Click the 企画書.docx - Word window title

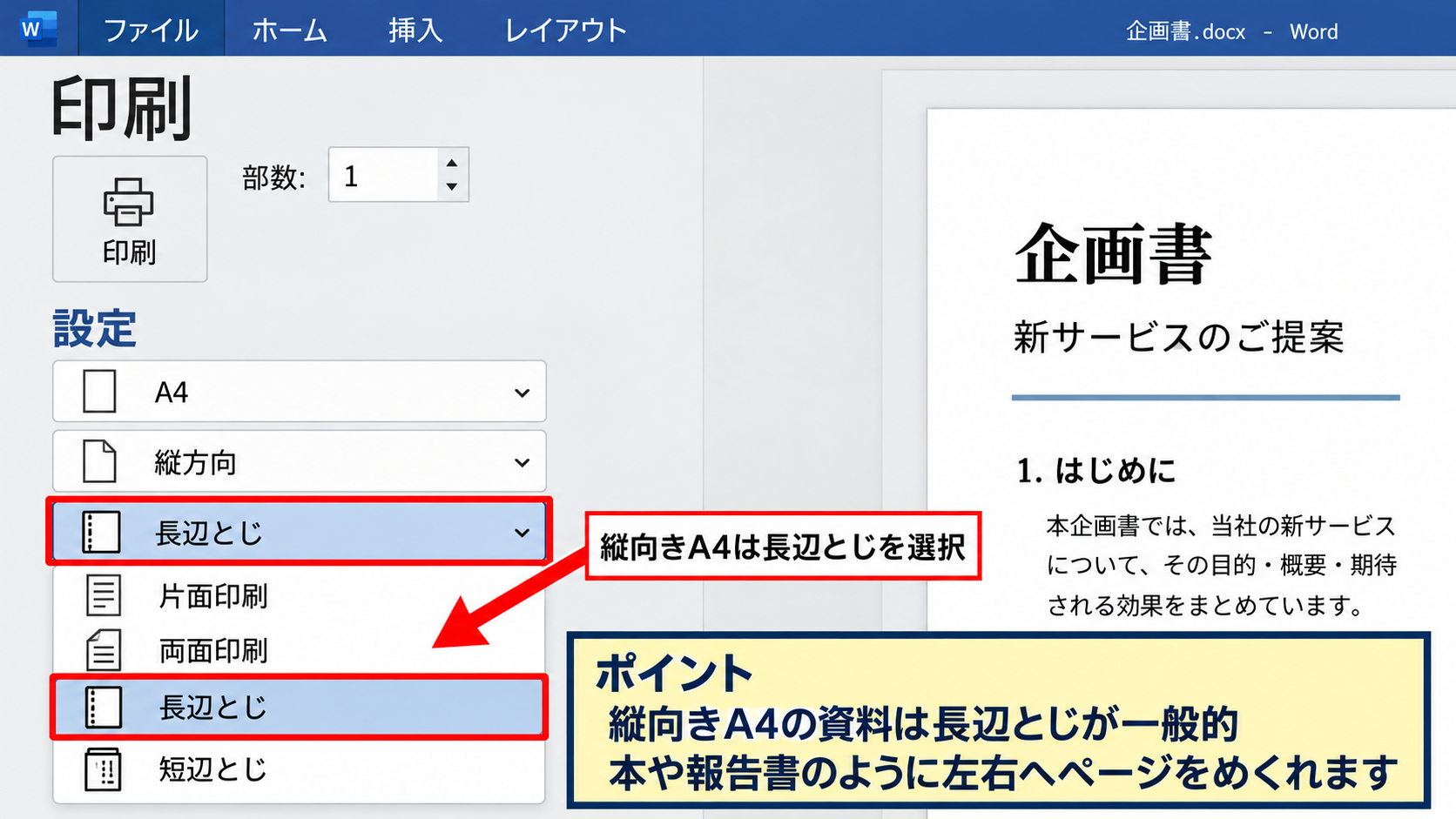(x=1231, y=31)
